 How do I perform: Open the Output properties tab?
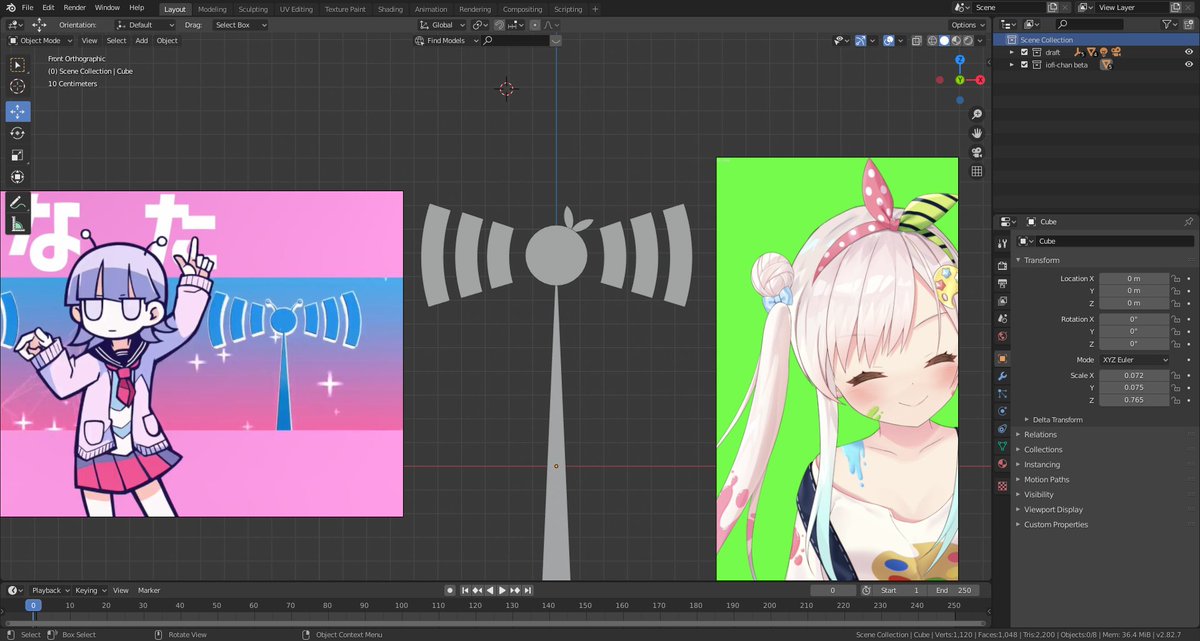(1002, 284)
